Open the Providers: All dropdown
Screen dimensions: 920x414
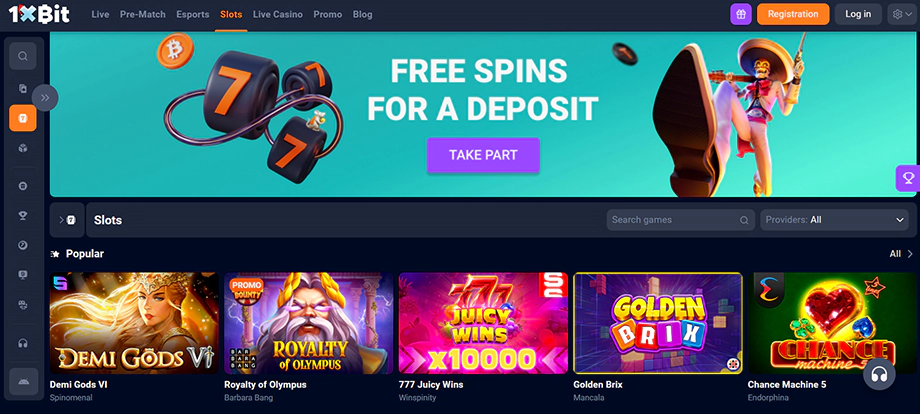tap(834, 220)
